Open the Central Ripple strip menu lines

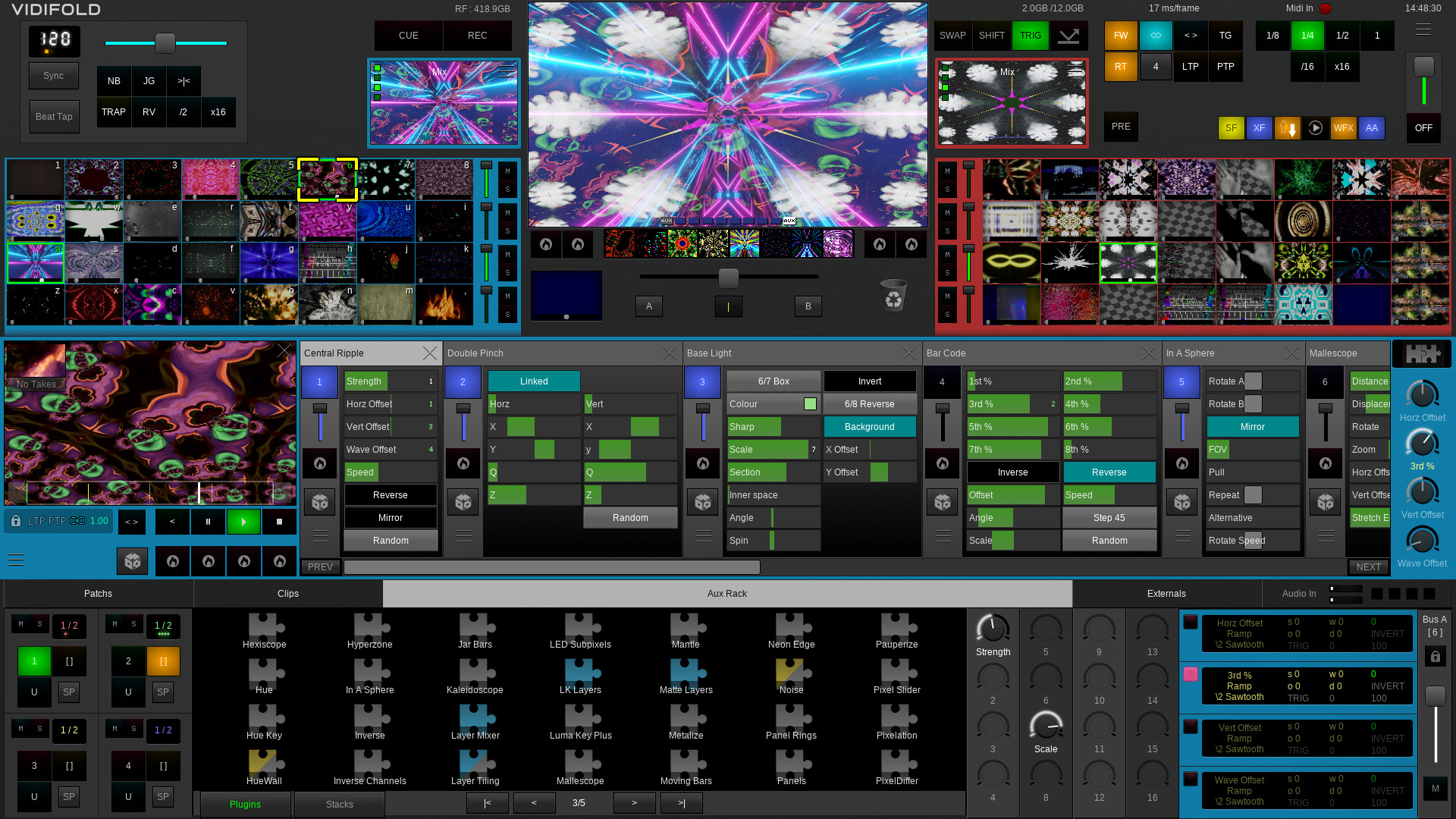coord(321,536)
